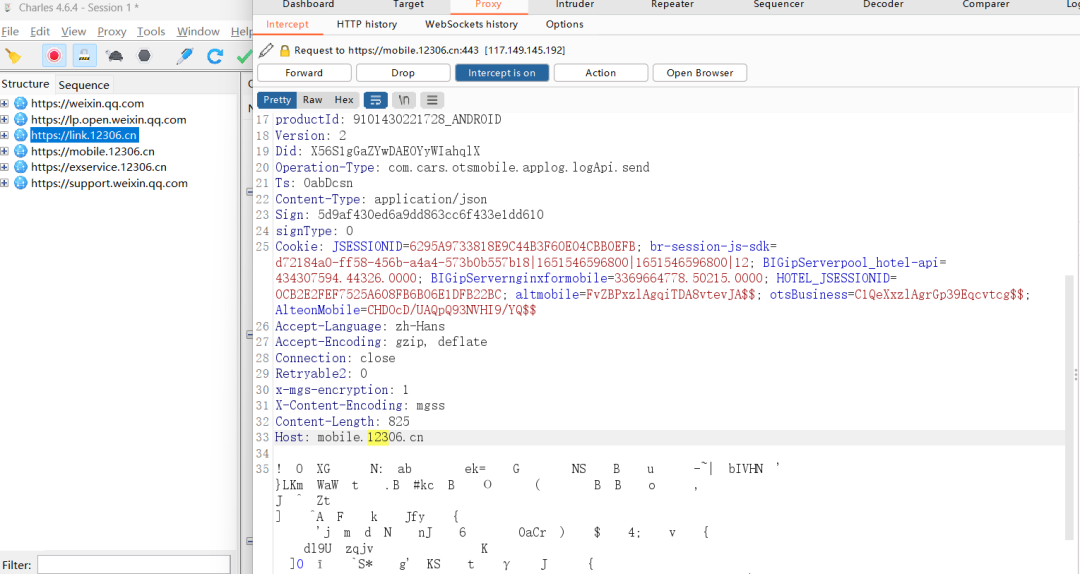
Task: Toggle the hexagon Breakpoints icon
Action: point(144,56)
